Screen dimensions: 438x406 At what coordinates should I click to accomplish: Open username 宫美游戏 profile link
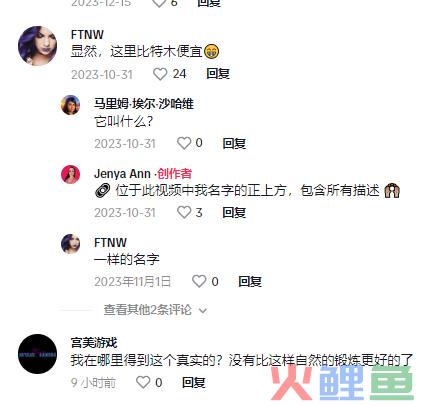94,342
